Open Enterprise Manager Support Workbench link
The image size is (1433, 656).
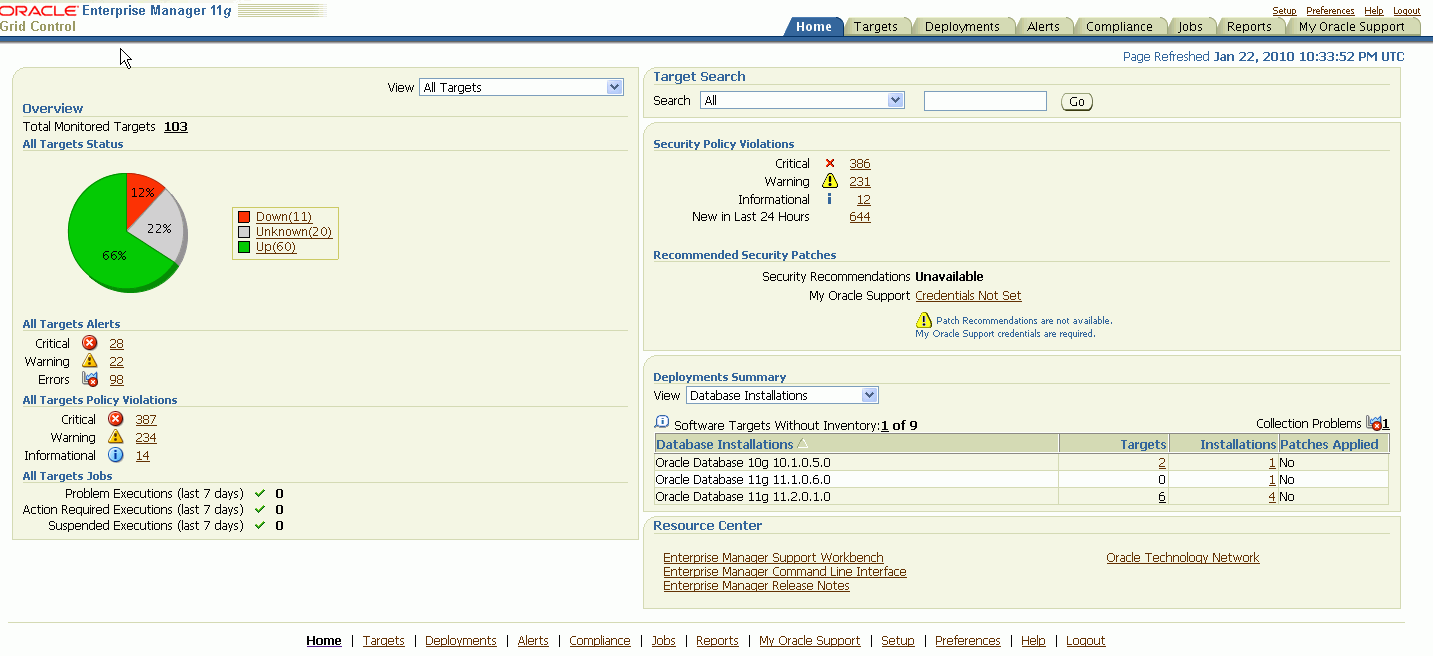(x=773, y=558)
